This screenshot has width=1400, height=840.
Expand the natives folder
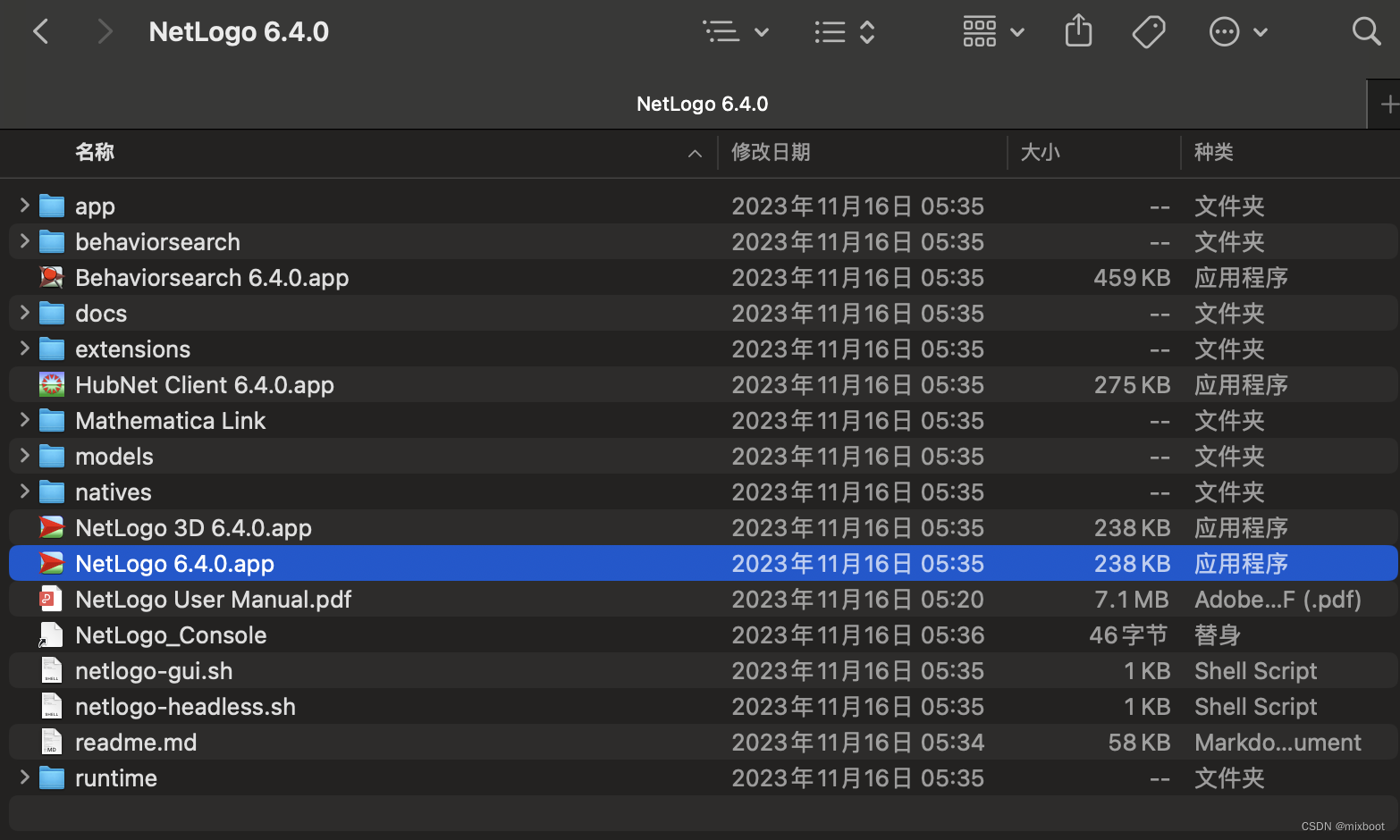click(24, 491)
